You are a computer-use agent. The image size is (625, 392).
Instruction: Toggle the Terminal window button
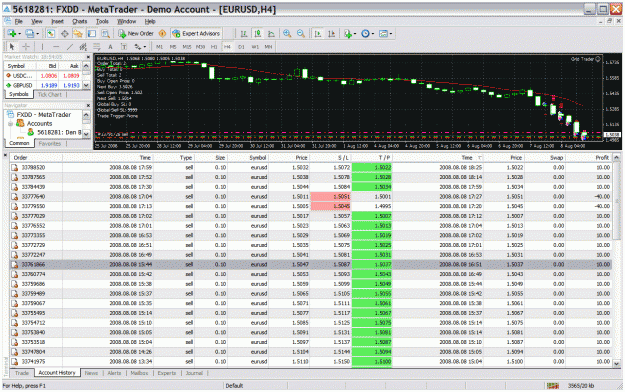pos(92,34)
